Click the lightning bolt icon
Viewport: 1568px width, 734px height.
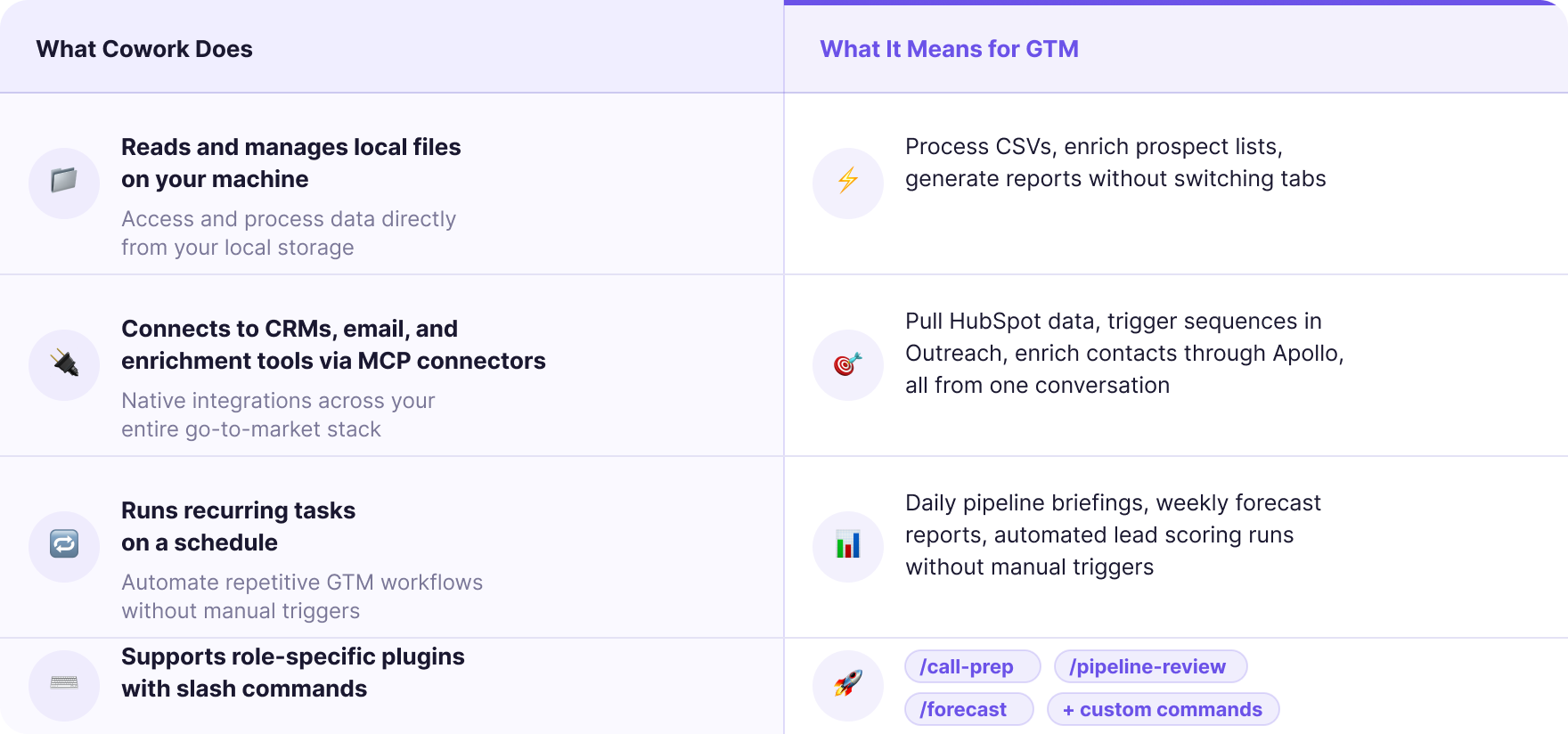coord(848,182)
